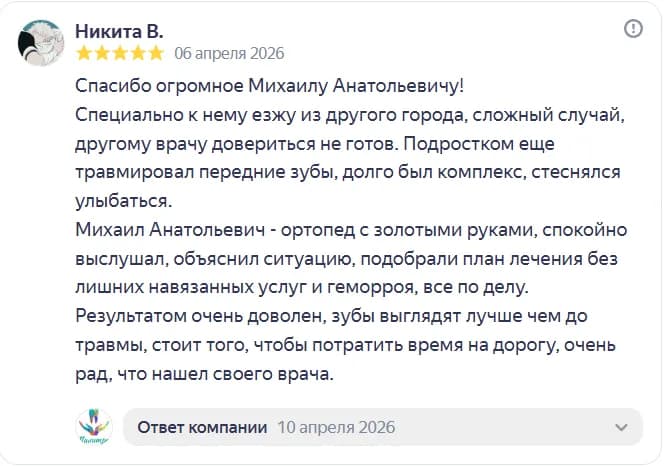This screenshot has width=664, height=466.
Task: Open the avatar of reviewer Никита В.
Action: [x=43, y=41]
